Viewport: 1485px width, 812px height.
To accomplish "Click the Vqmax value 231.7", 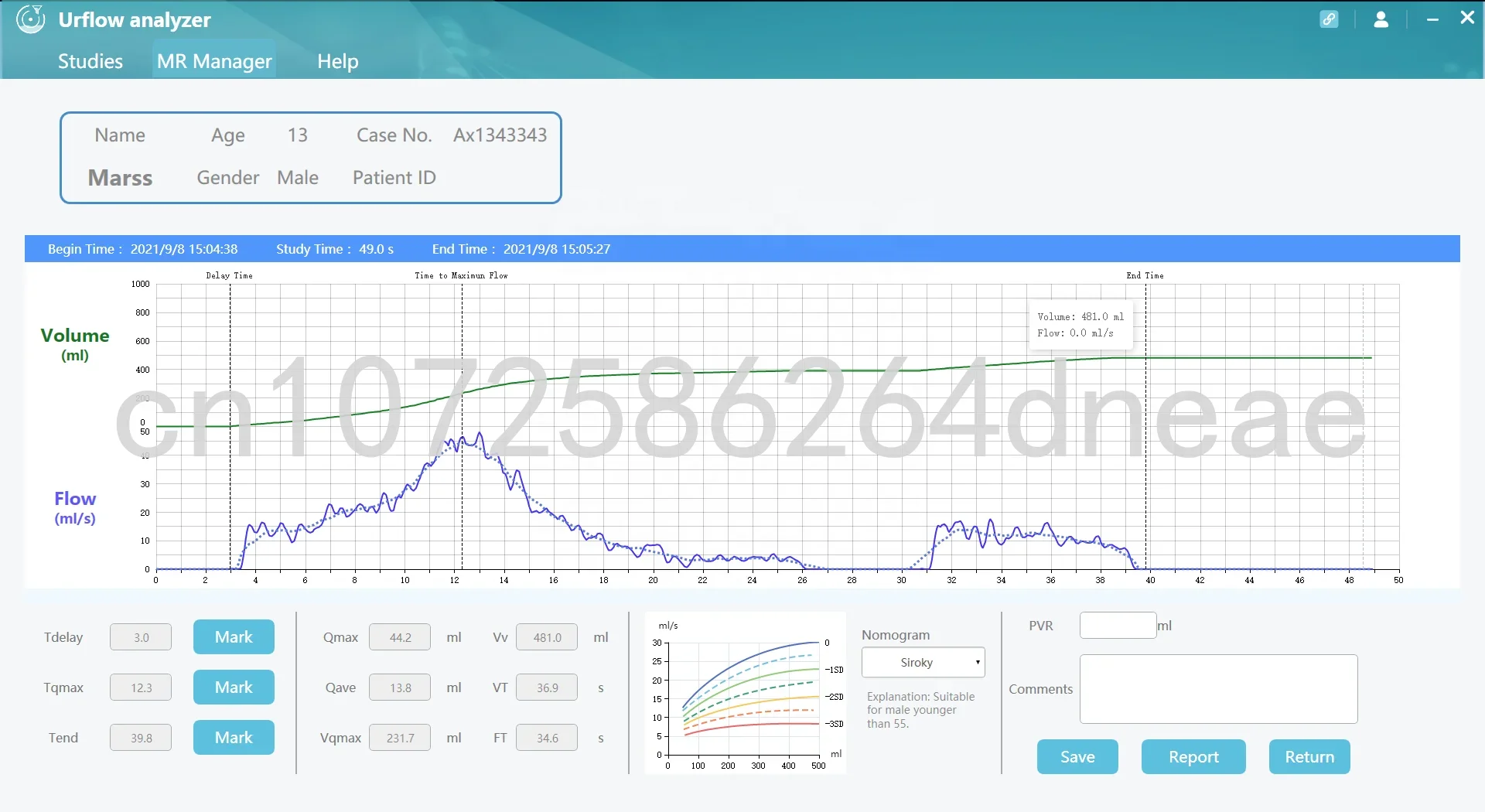I will (400, 739).
